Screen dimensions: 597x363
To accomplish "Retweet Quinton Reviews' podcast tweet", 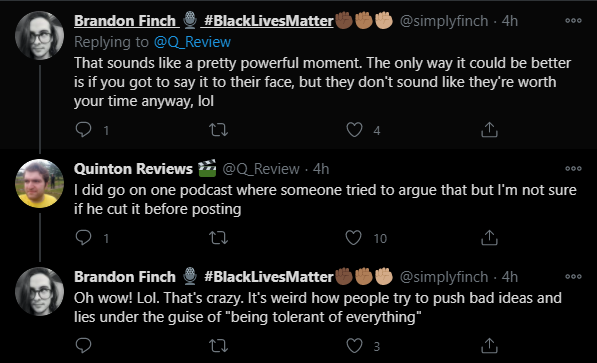I will point(219,238).
